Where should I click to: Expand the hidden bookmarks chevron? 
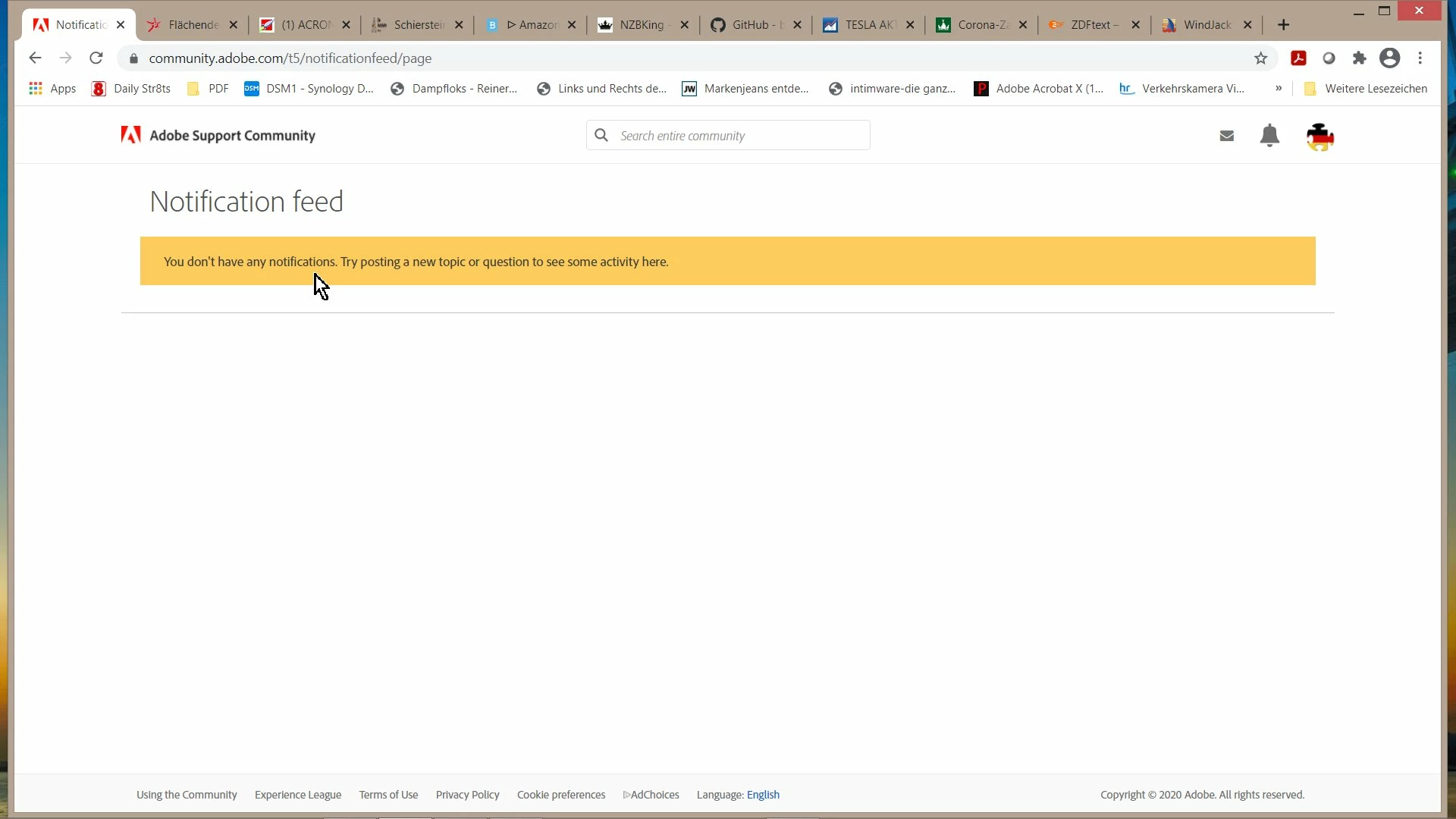1279,89
